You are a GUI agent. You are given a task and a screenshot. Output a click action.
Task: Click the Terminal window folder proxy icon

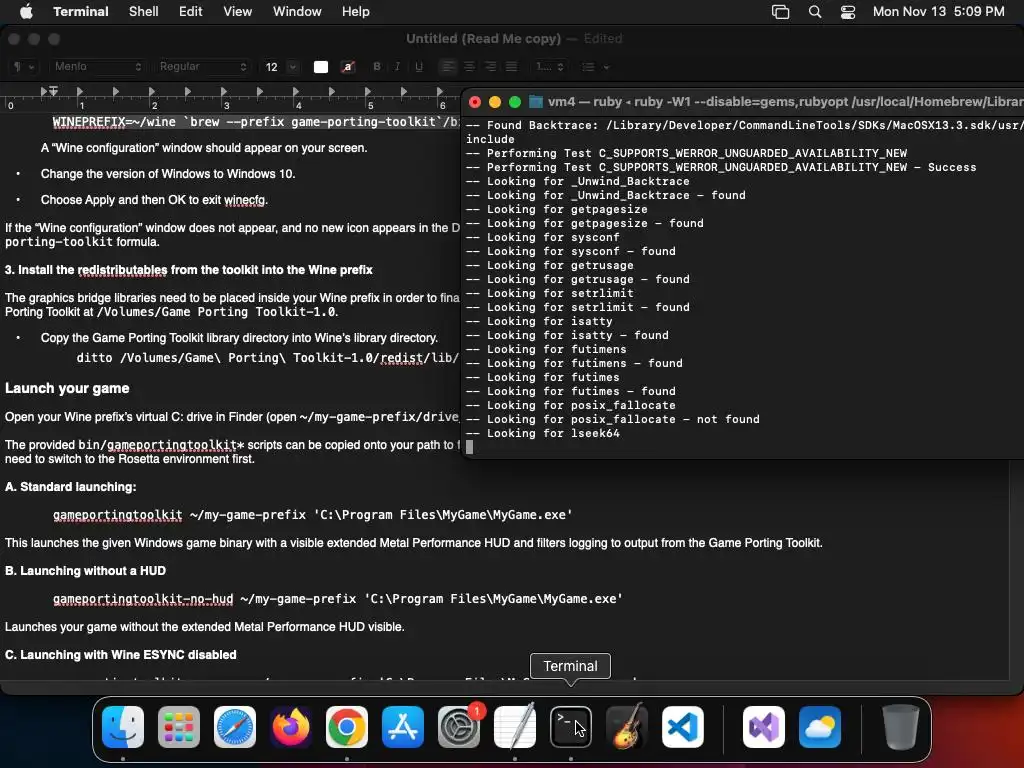(536, 101)
